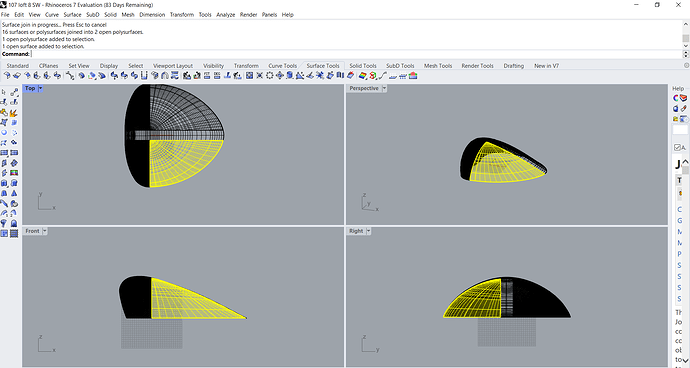Screen dimensions: 690x368
Task: Open the yellow folder Libraries panel tab icon
Action: [676, 119]
